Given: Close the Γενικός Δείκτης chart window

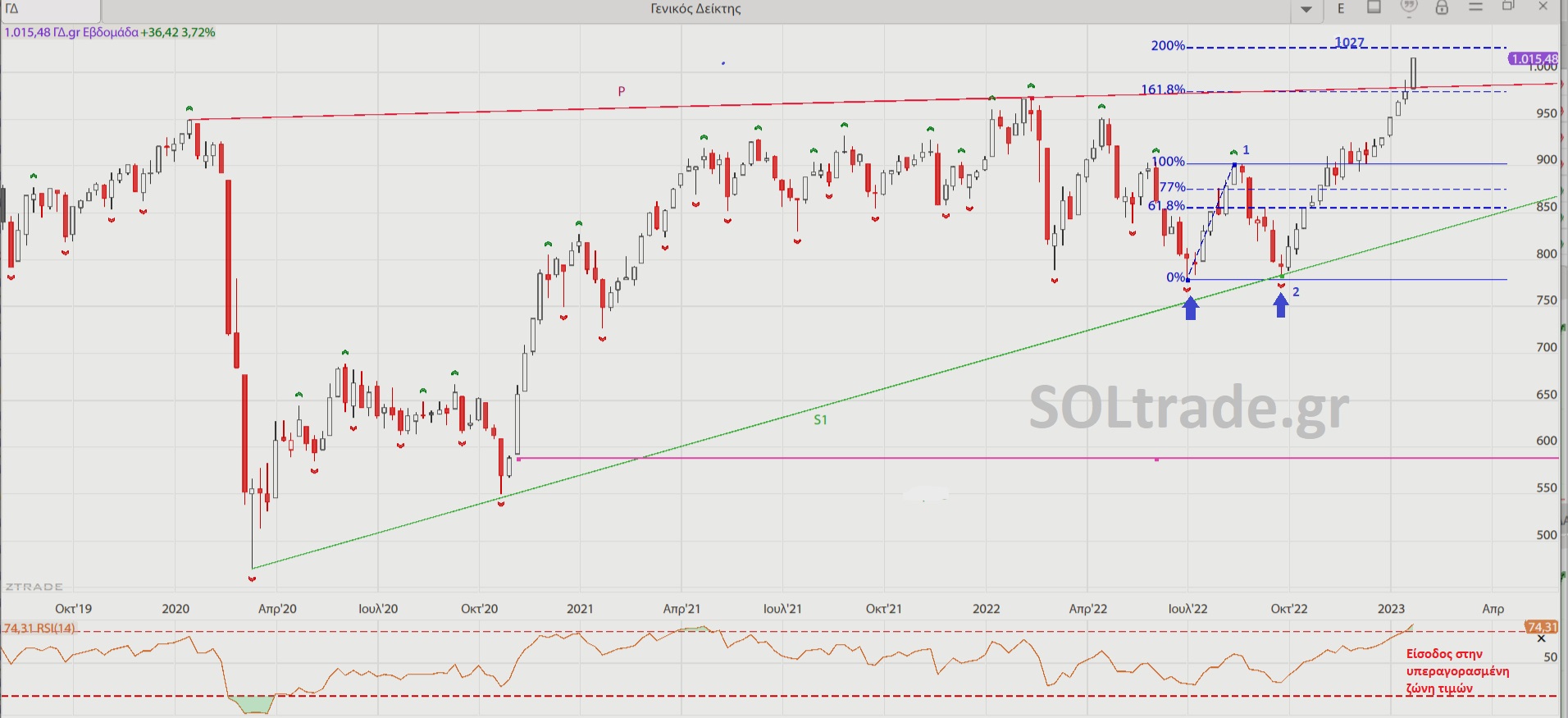Looking at the screenshot, I should click(1543, 7).
